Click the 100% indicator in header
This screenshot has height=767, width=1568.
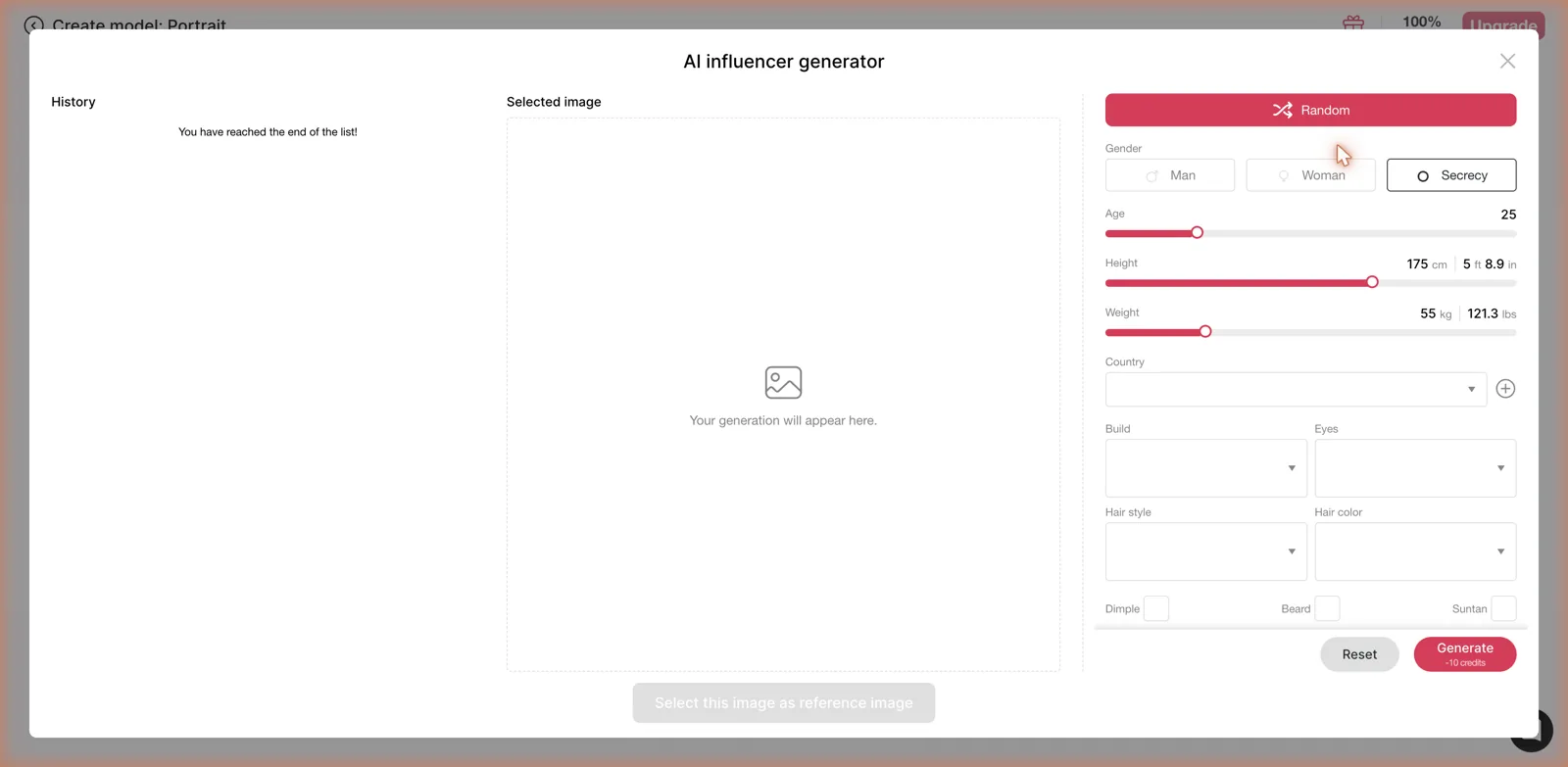point(1422,22)
